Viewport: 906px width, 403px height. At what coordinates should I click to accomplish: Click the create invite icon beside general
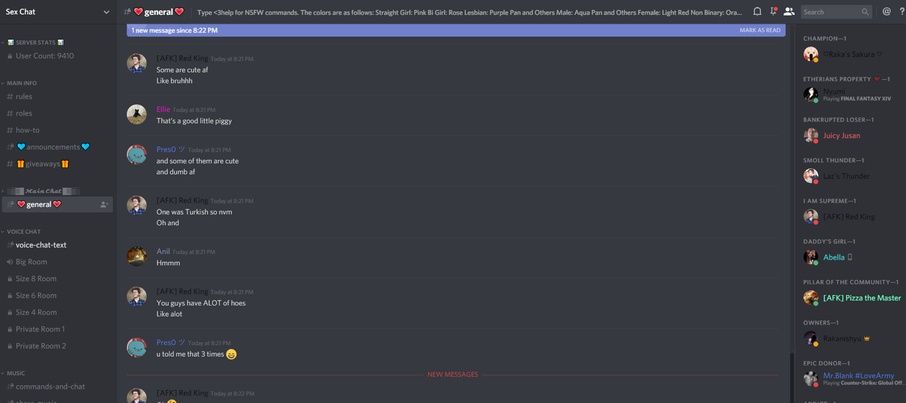(x=103, y=204)
